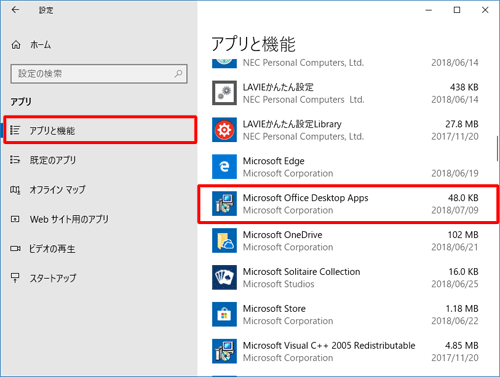Click the Visual C++ 2005 Redistributable icon
This screenshot has width=500, height=377.
pyautogui.click(x=224, y=351)
